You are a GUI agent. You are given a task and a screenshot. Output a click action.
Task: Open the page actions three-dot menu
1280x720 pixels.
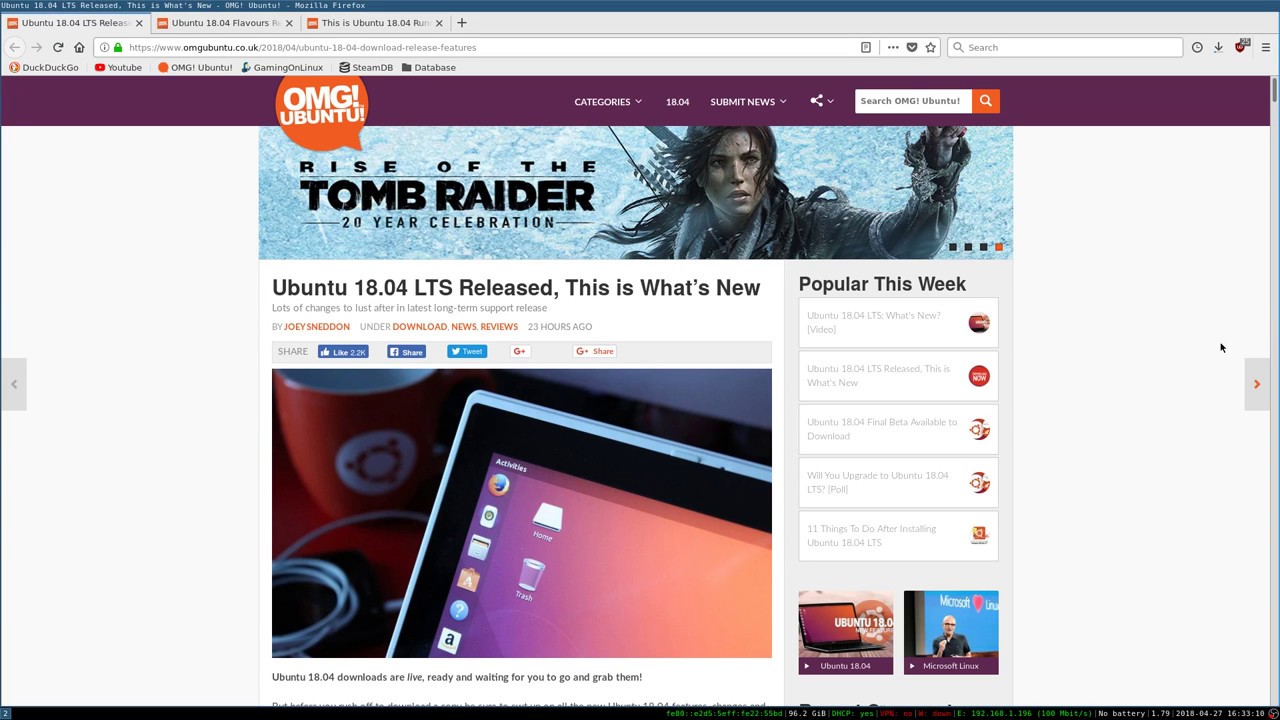893,47
